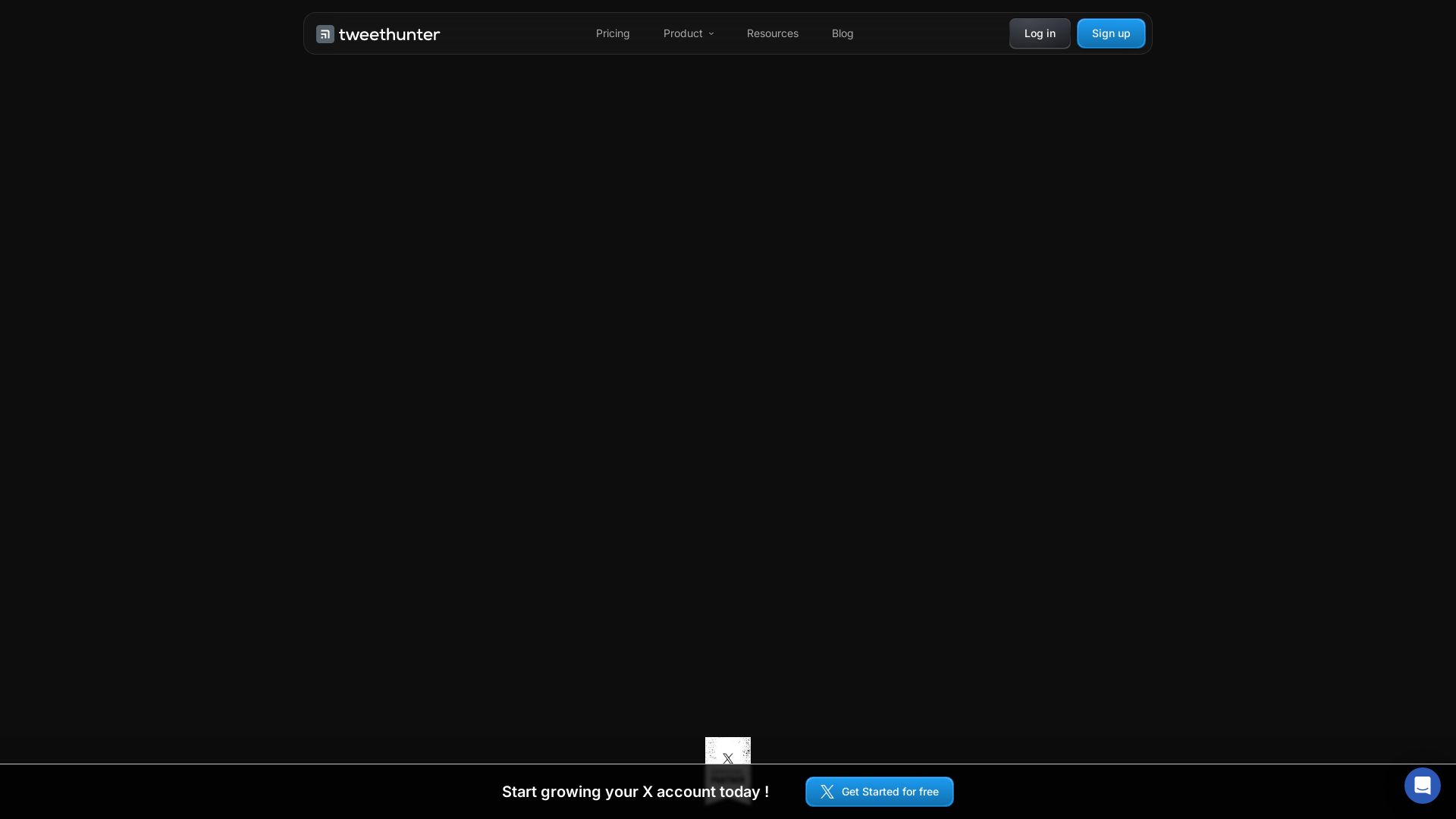Open the chat support bubble

point(1422,785)
